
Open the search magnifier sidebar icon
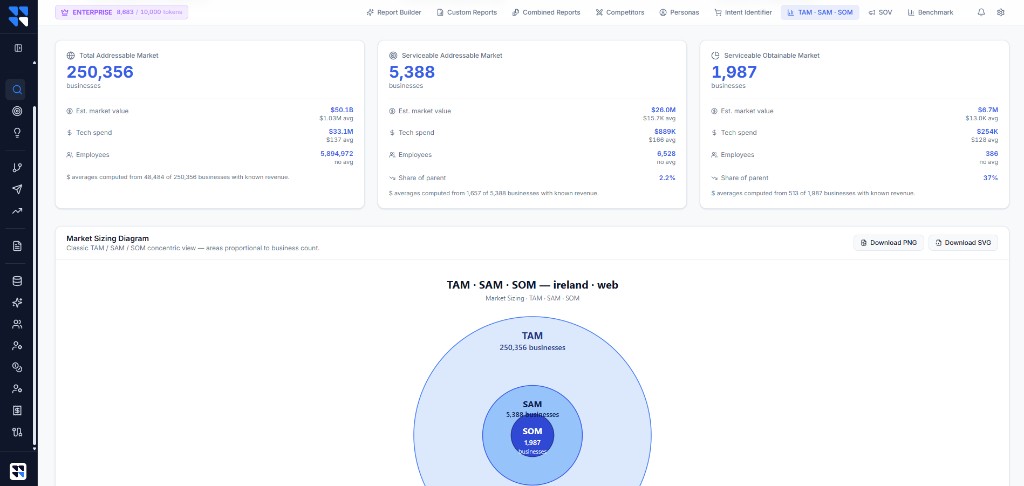18,89
